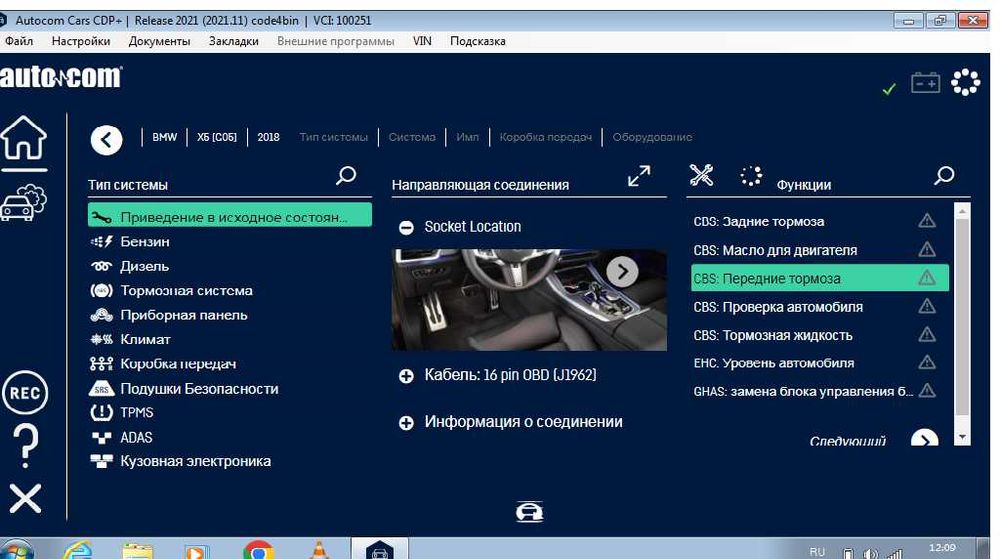Open the dotted ring settings icon at top right
The width and height of the screenshot is (1000, 559).
(966, 82)
